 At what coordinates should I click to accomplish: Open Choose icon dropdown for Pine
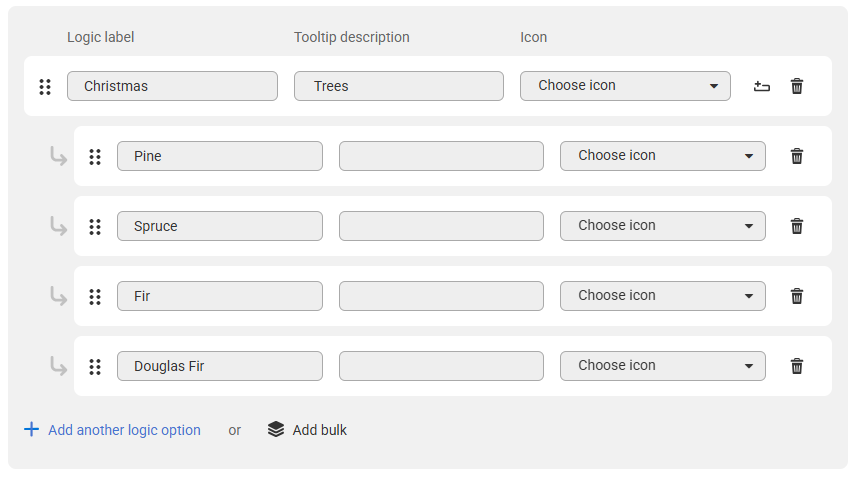tap(662, 156)
